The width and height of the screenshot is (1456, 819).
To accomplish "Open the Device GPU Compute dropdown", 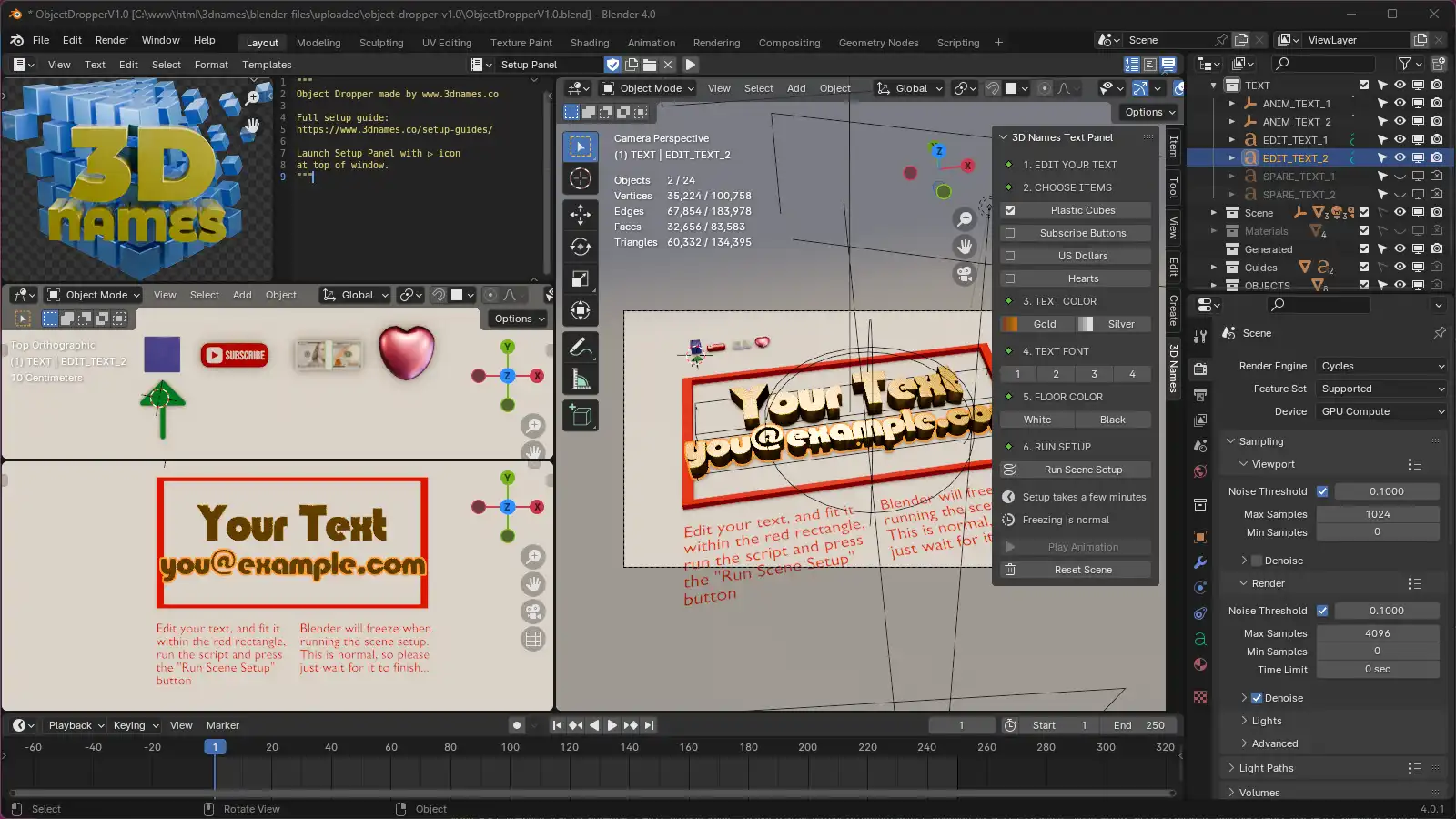I will pyautogui.click(x=1381, y=411).
